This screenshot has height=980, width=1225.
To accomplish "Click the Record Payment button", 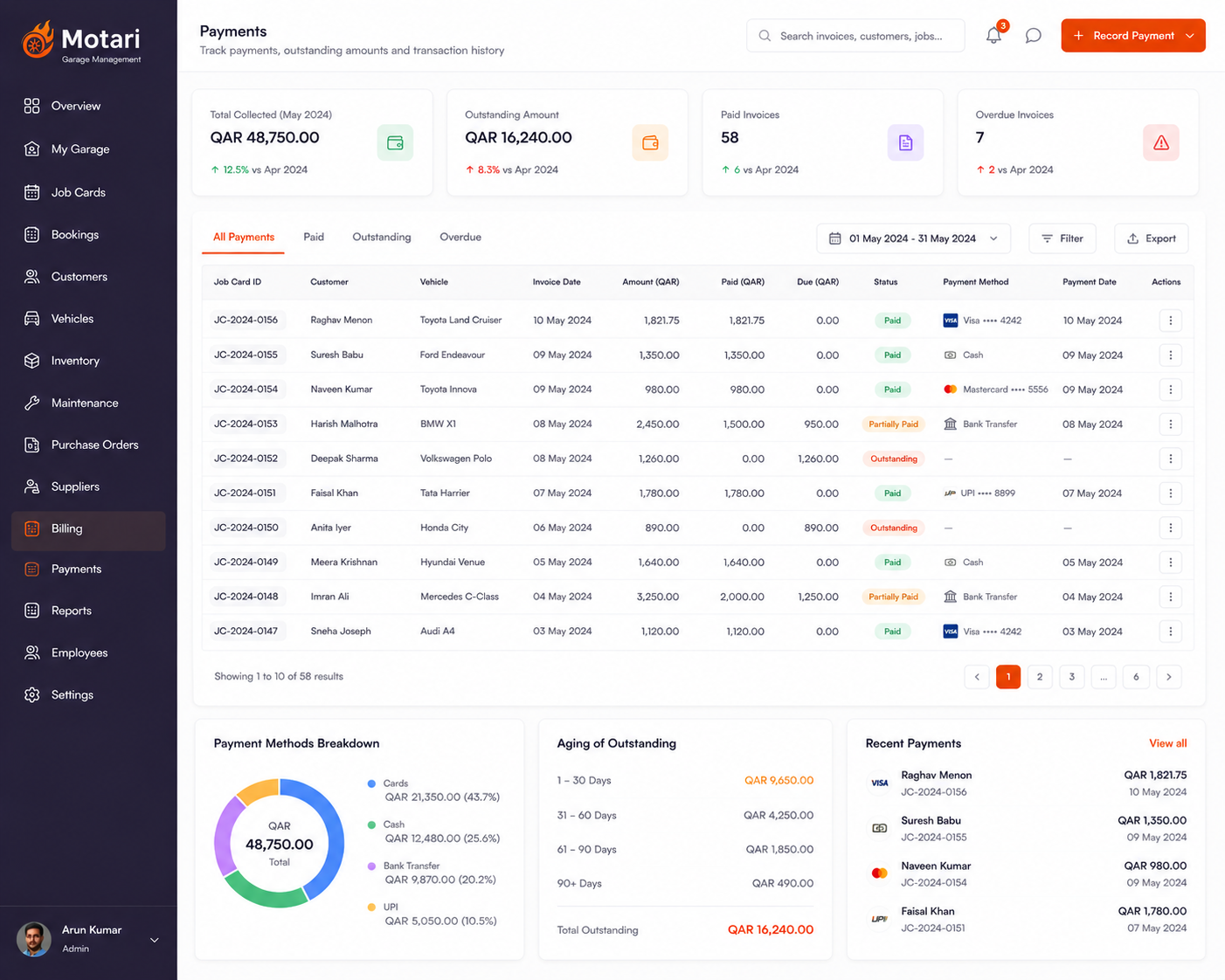I will [1133, 36].
